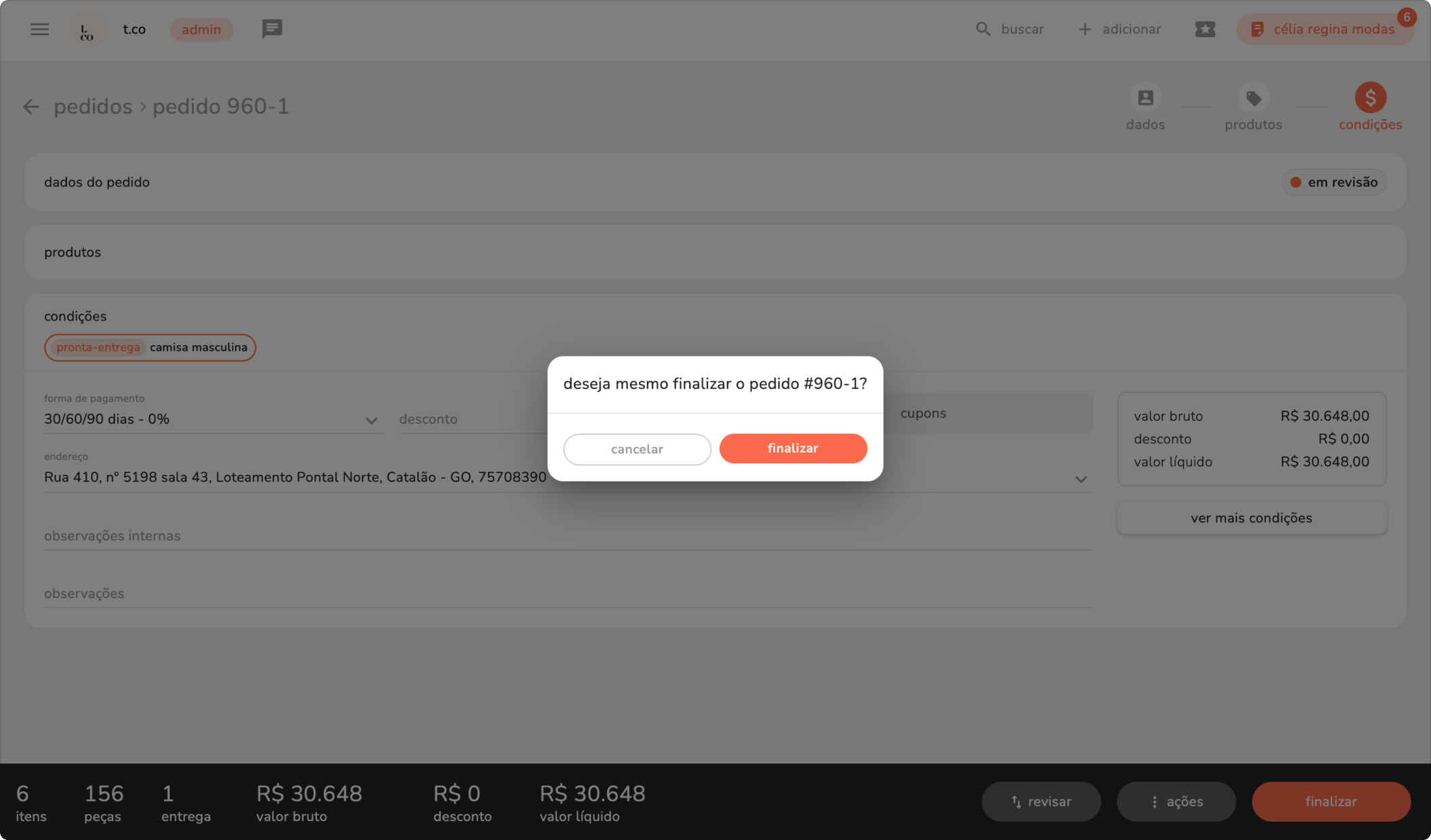
Task: Select the pronta-entrega camisa masculina chip
Action: (x=150, y=348)
